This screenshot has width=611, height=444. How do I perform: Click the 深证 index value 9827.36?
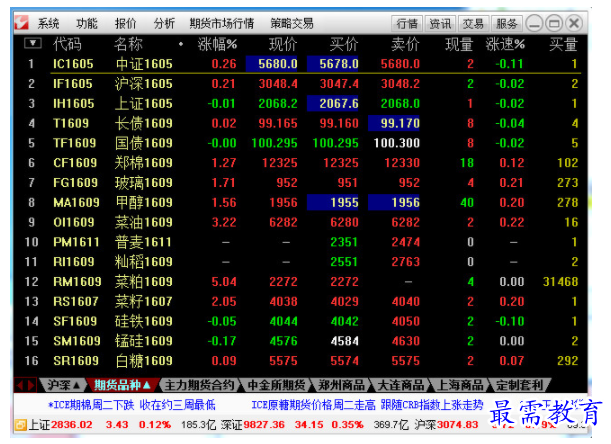pos(264,425)
